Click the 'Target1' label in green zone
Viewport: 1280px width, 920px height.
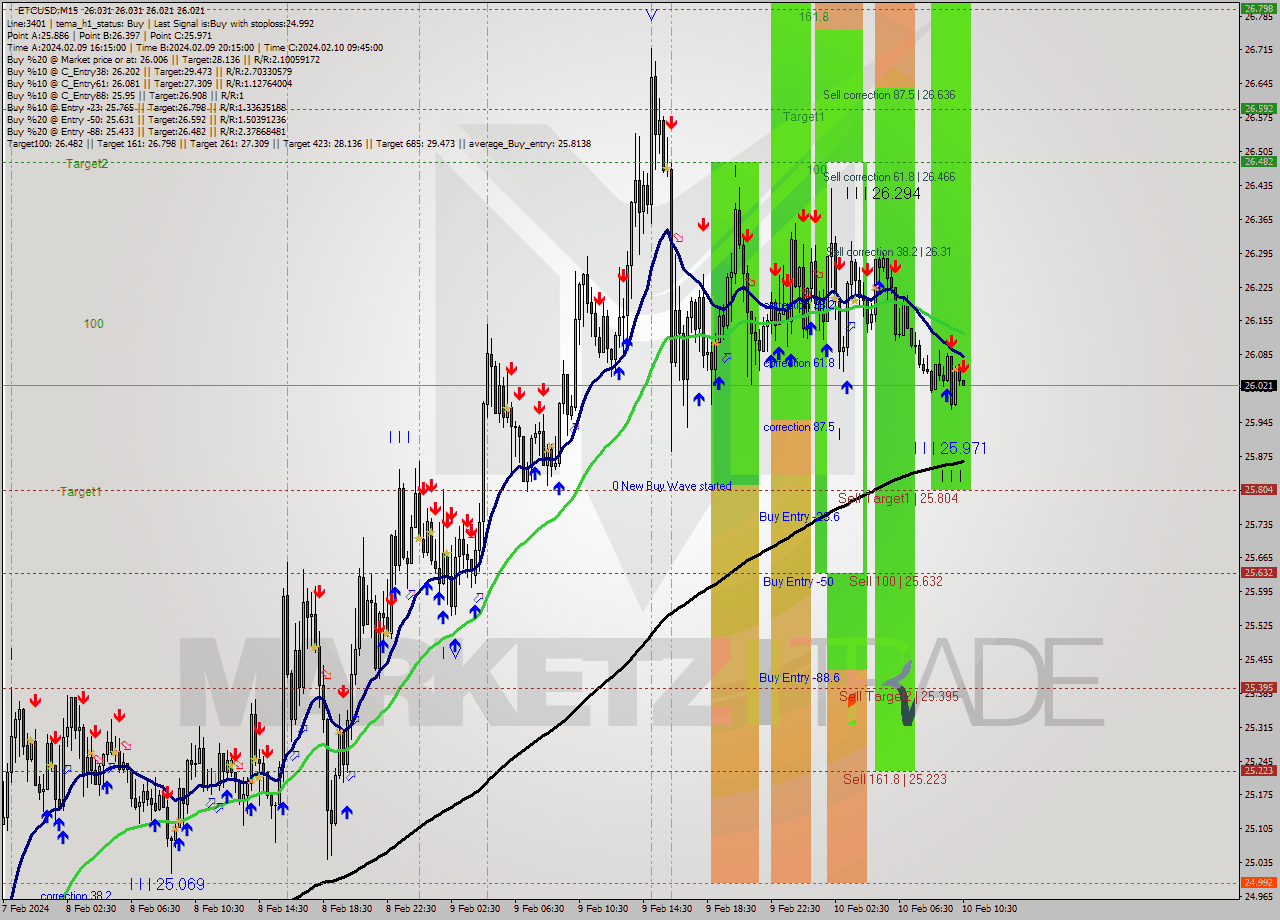pos(804,117)
